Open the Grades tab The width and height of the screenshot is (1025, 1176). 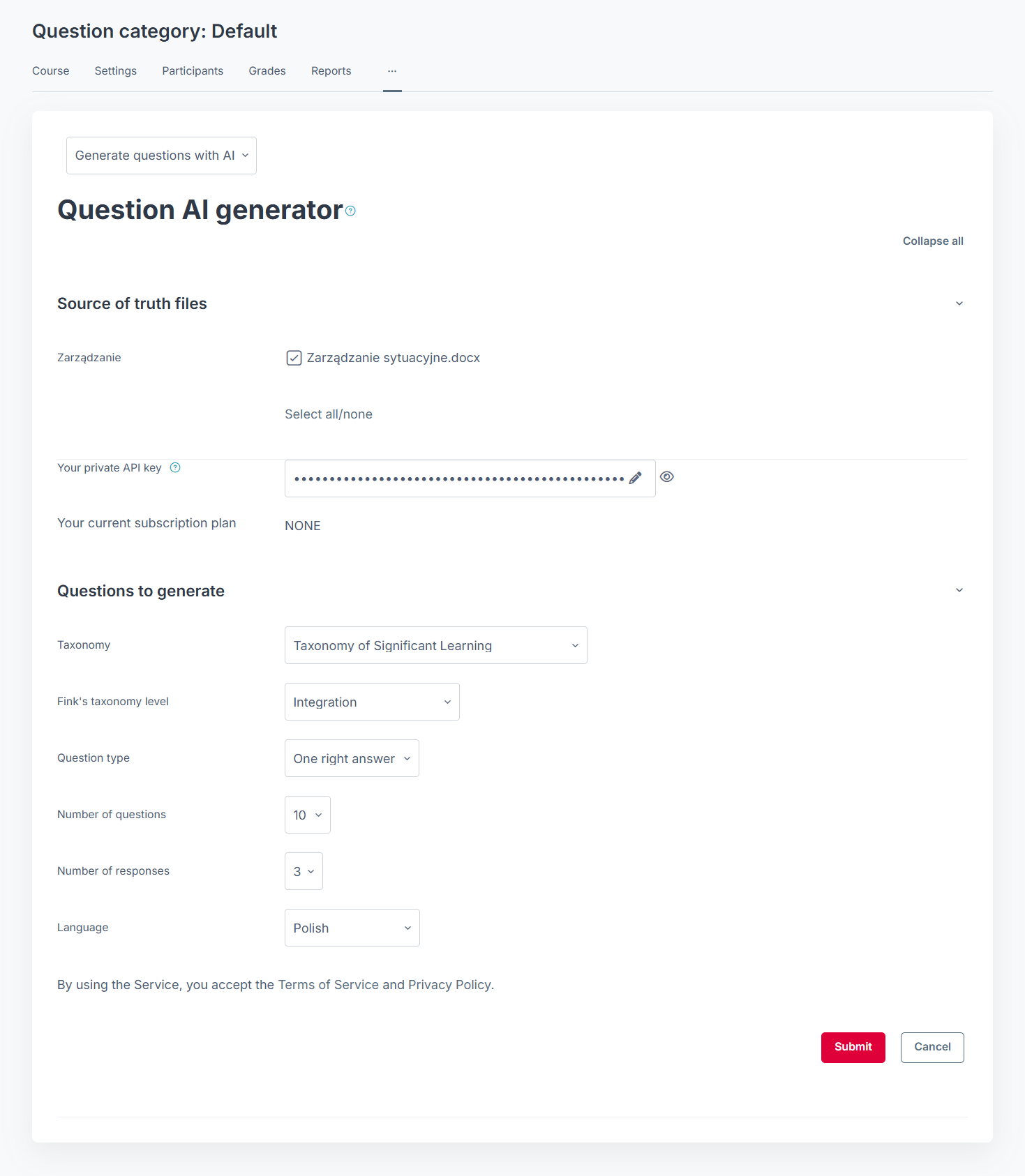267,71
